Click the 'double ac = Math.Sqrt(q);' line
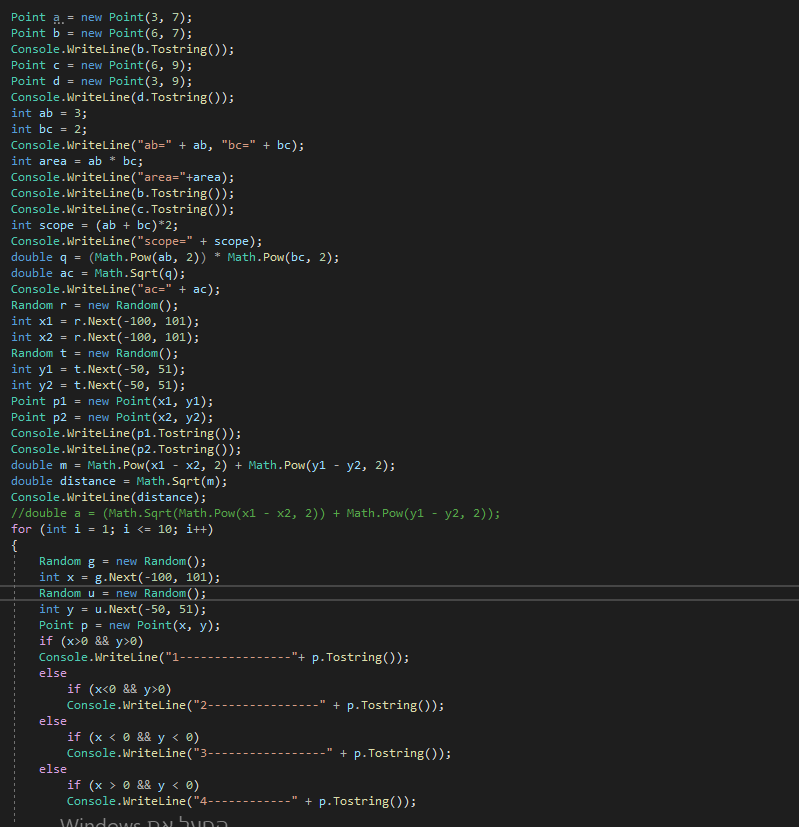Viewport: 799px width, 827px height. pos(98,273)
